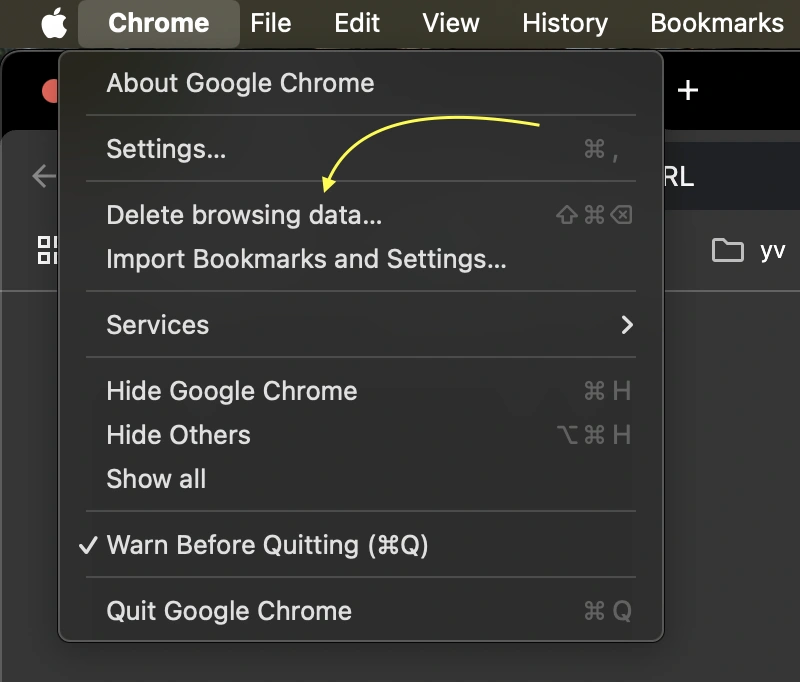Choose Hide Google Chrome
The width and height of the screenshot is (800, 682).
click(x=361, y=391)
